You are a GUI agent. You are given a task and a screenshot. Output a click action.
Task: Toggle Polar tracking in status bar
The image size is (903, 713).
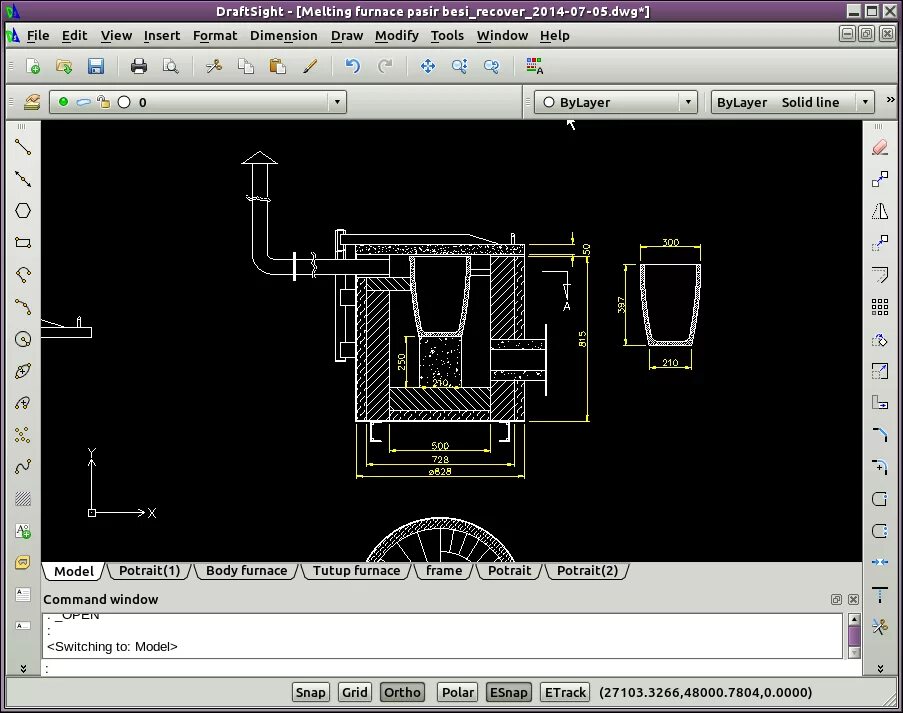[458, 692]
